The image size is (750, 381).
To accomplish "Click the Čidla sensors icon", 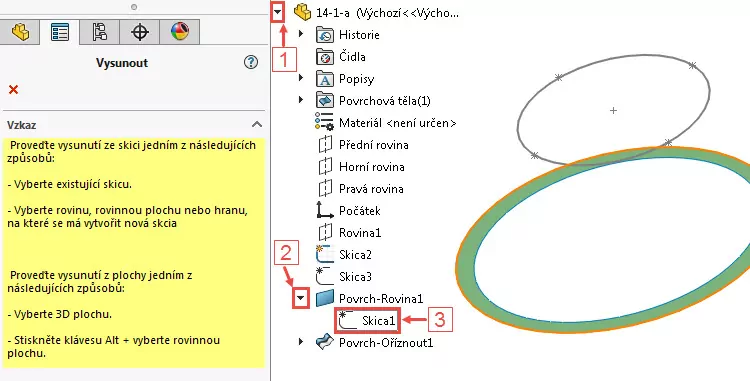I will pos(325,57).
